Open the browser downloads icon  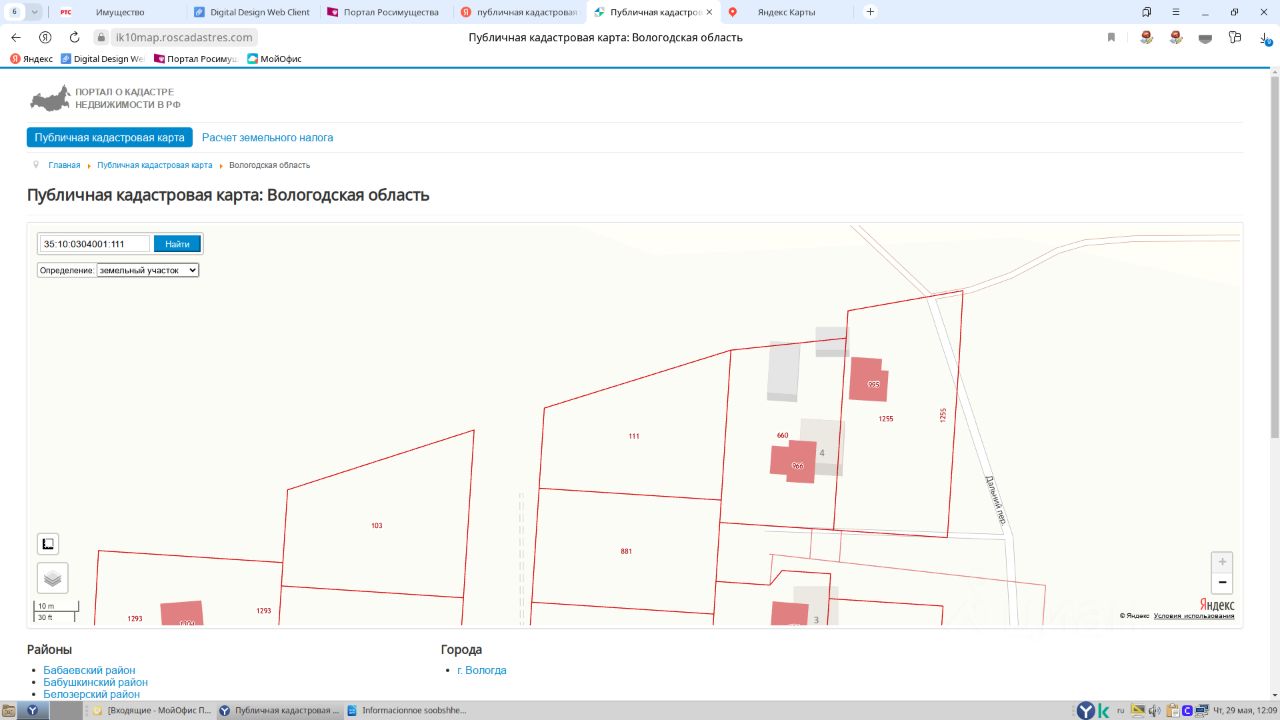coord(1265,37)
